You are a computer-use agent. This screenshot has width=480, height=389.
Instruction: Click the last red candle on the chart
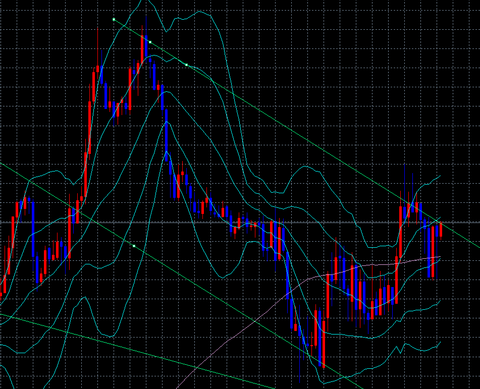pyautogui.click(x=441, y=231)
